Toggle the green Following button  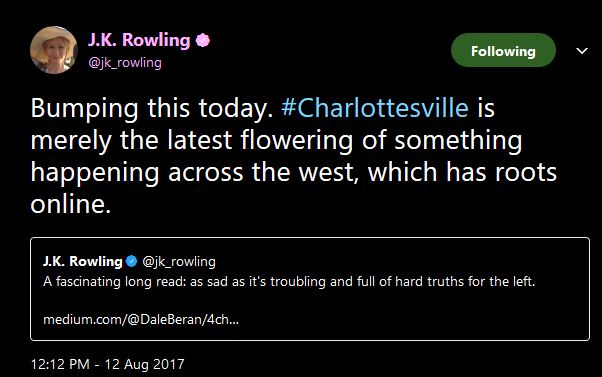coord(503,50)
